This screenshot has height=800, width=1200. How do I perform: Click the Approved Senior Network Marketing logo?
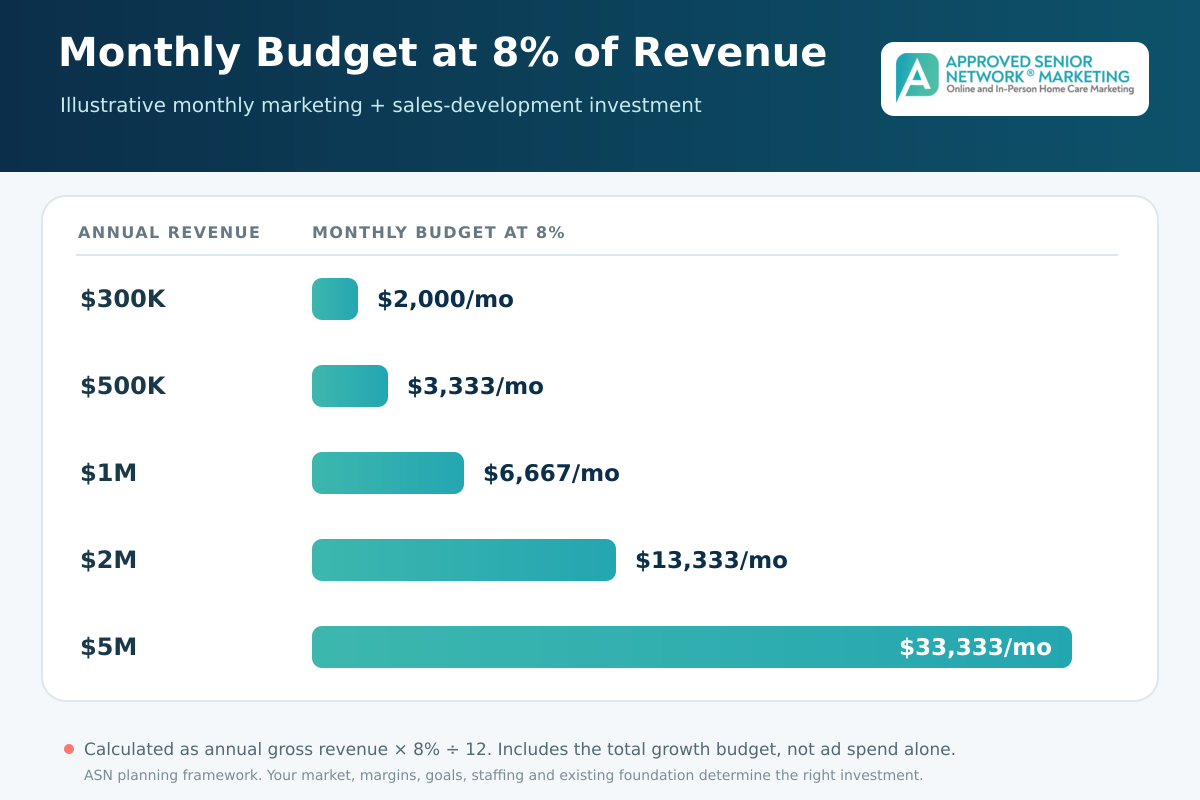1014,78
